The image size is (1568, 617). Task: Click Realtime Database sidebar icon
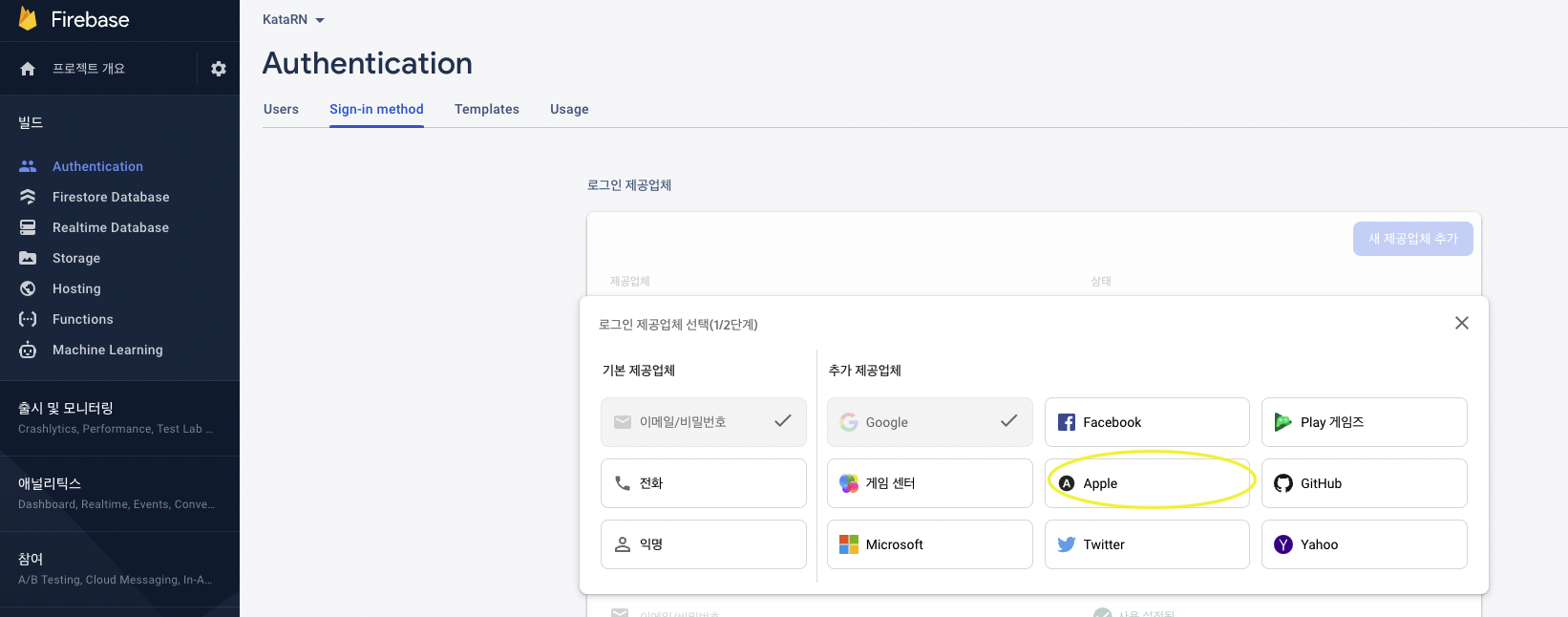pos(28,227)
